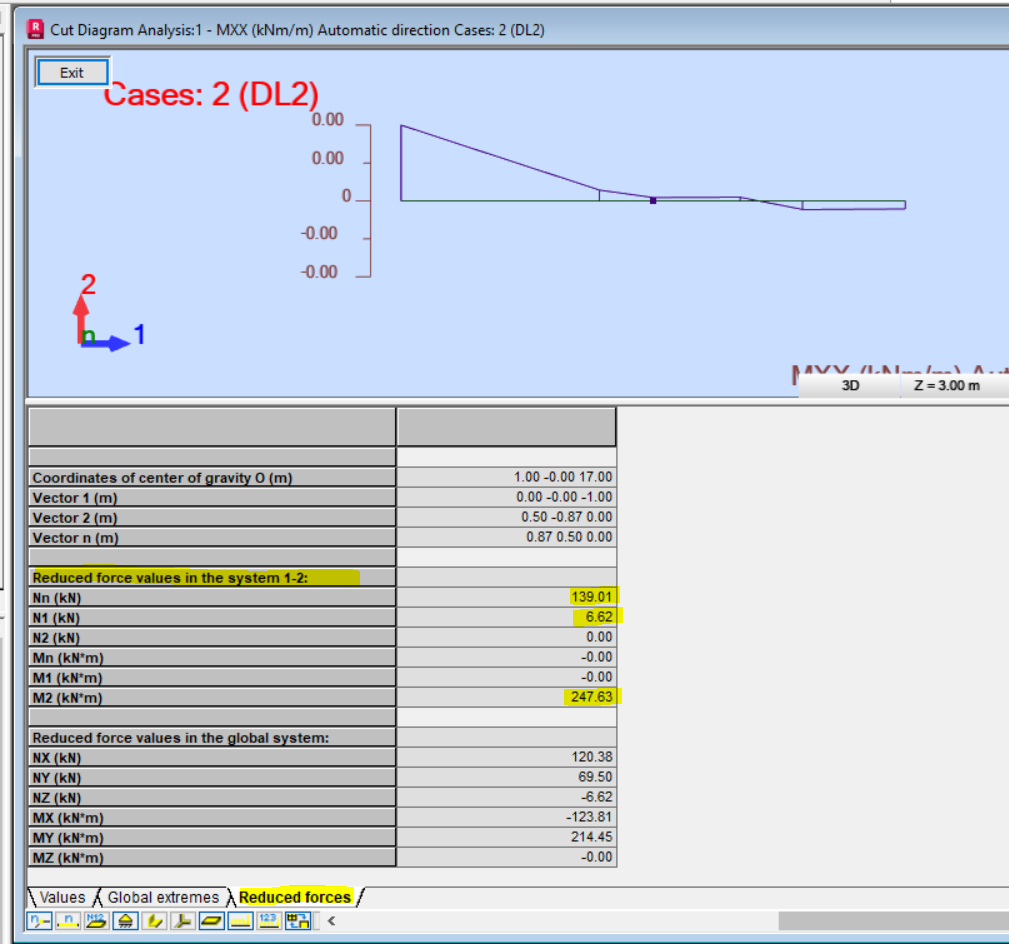Select the flat filled panel diagram icon

(x=210, y=921)
